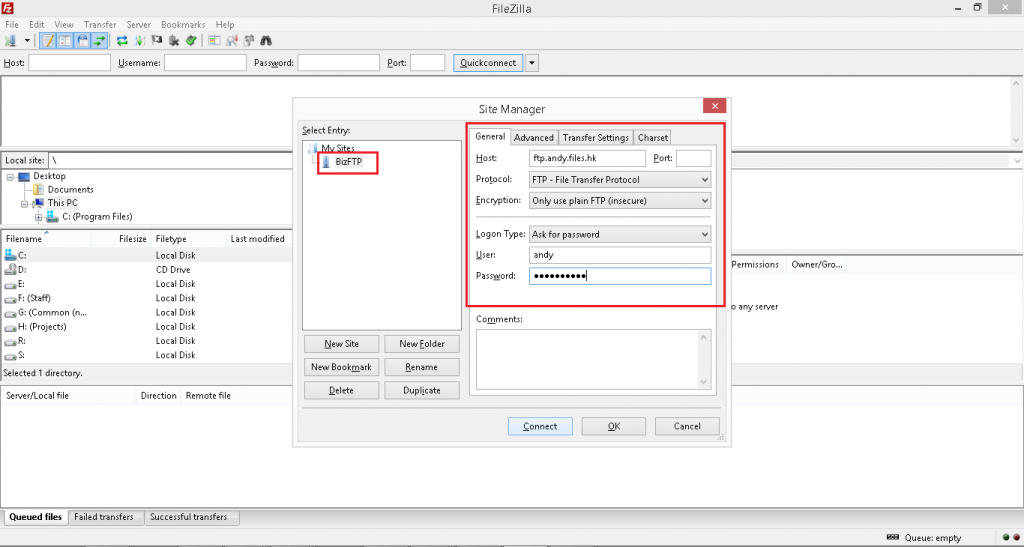Open the File menu
This screenshot has height=547, width=1024.
tap(12, 25)
